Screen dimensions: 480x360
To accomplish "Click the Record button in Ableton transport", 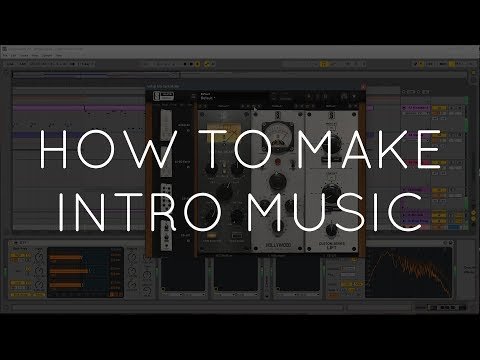I will pyautogui.click(x=198, y=64).
